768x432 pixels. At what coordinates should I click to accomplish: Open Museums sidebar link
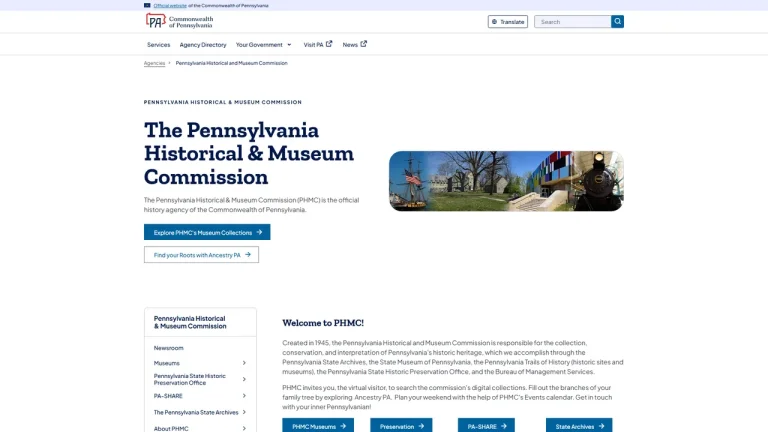(x=167, y=363)
